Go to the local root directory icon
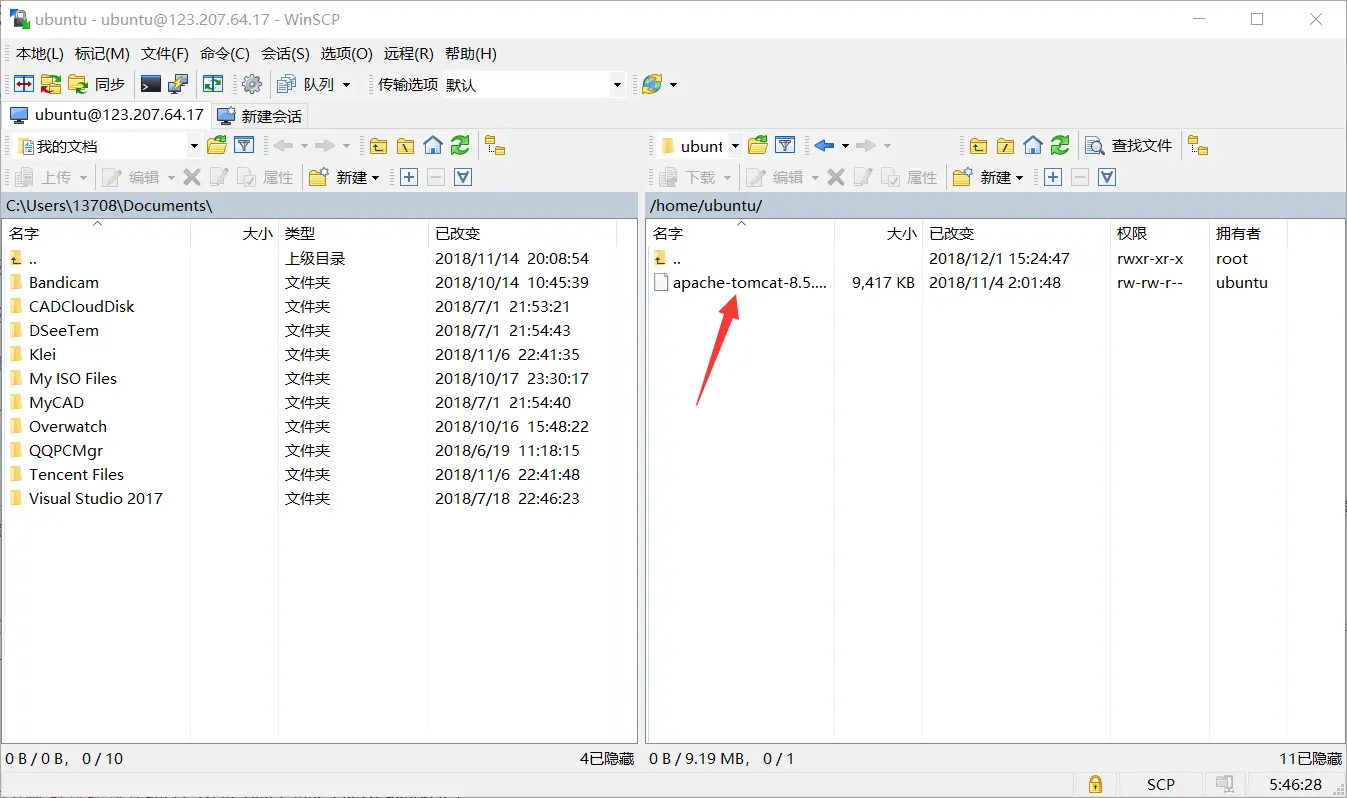 [x=405, y=146]
